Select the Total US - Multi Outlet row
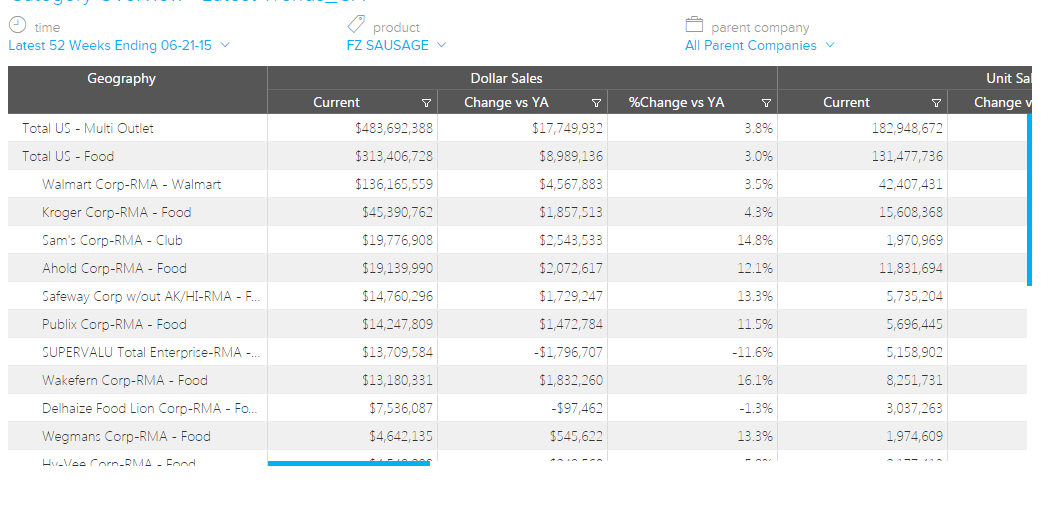1048x506 pixels. (x=88, y=128)
